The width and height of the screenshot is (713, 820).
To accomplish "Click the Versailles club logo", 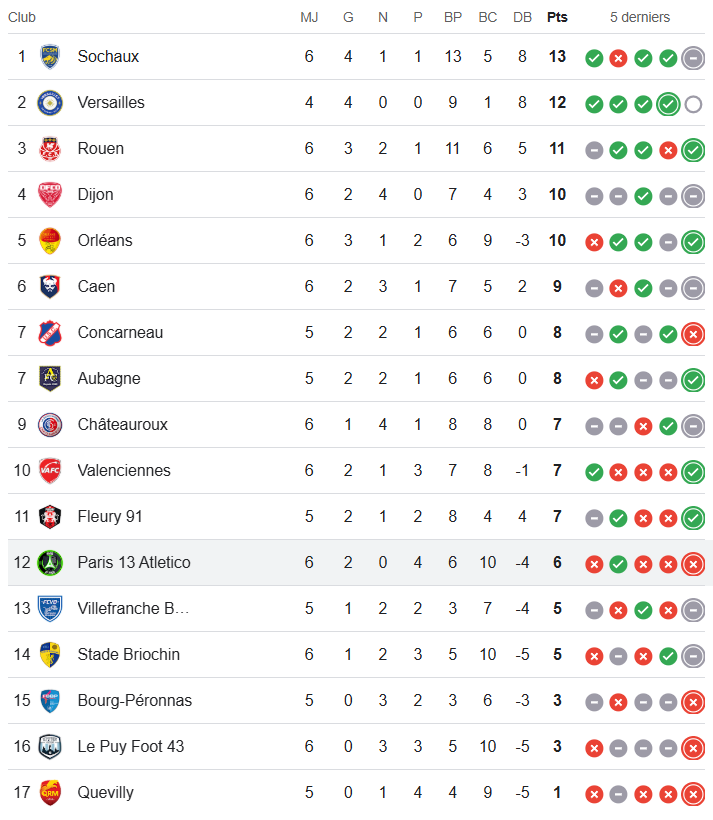I will pos(50,102).
